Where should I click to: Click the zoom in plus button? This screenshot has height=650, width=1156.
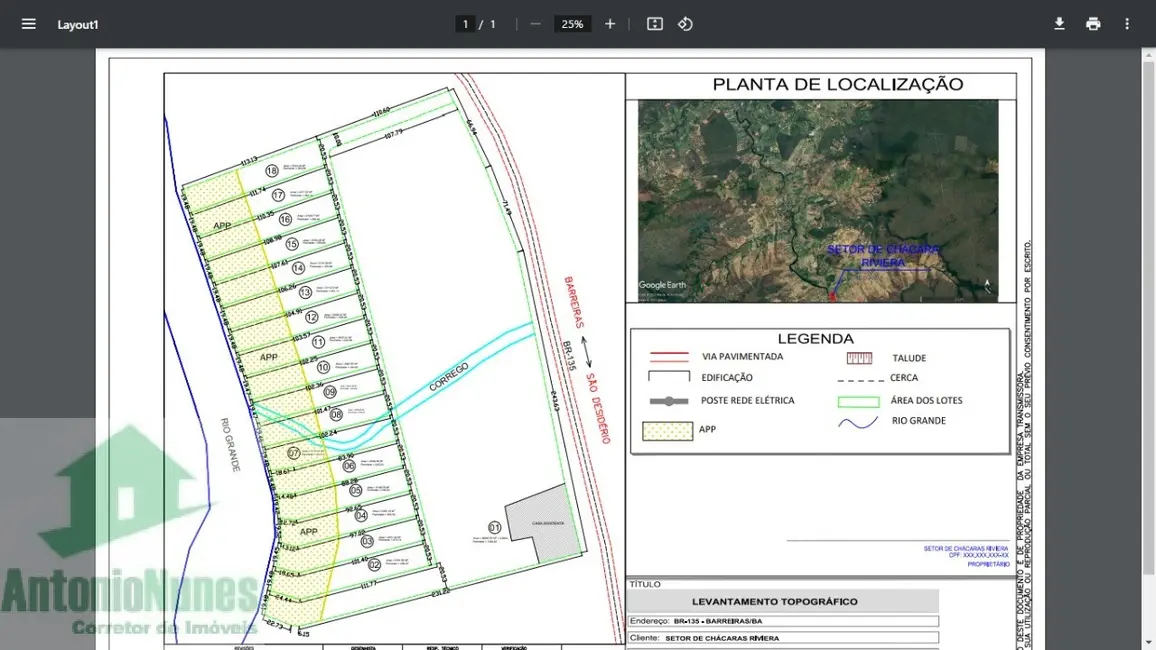pos(610,24)
